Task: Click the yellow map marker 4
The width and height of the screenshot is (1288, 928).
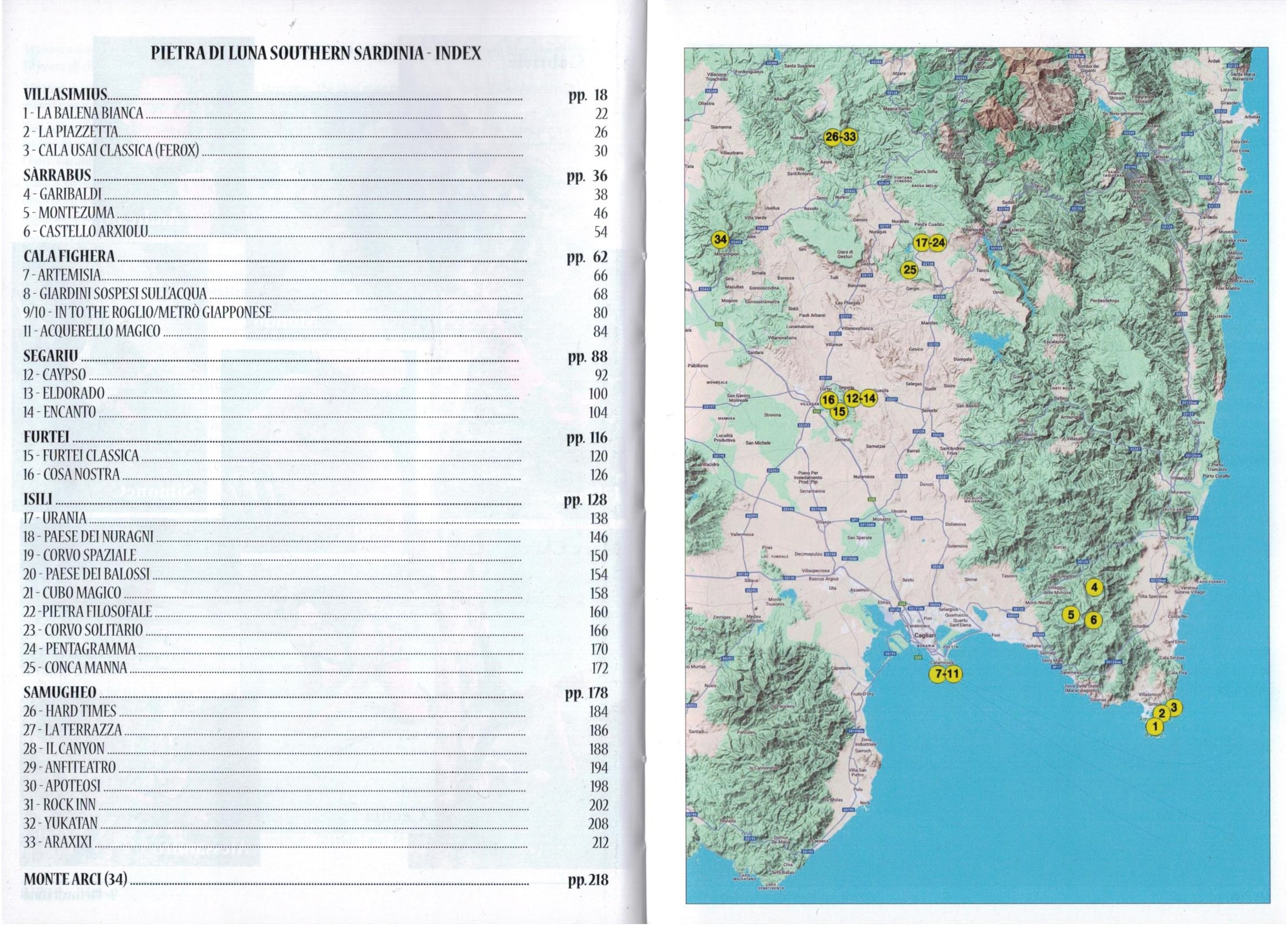Action: coord(1094,588)
